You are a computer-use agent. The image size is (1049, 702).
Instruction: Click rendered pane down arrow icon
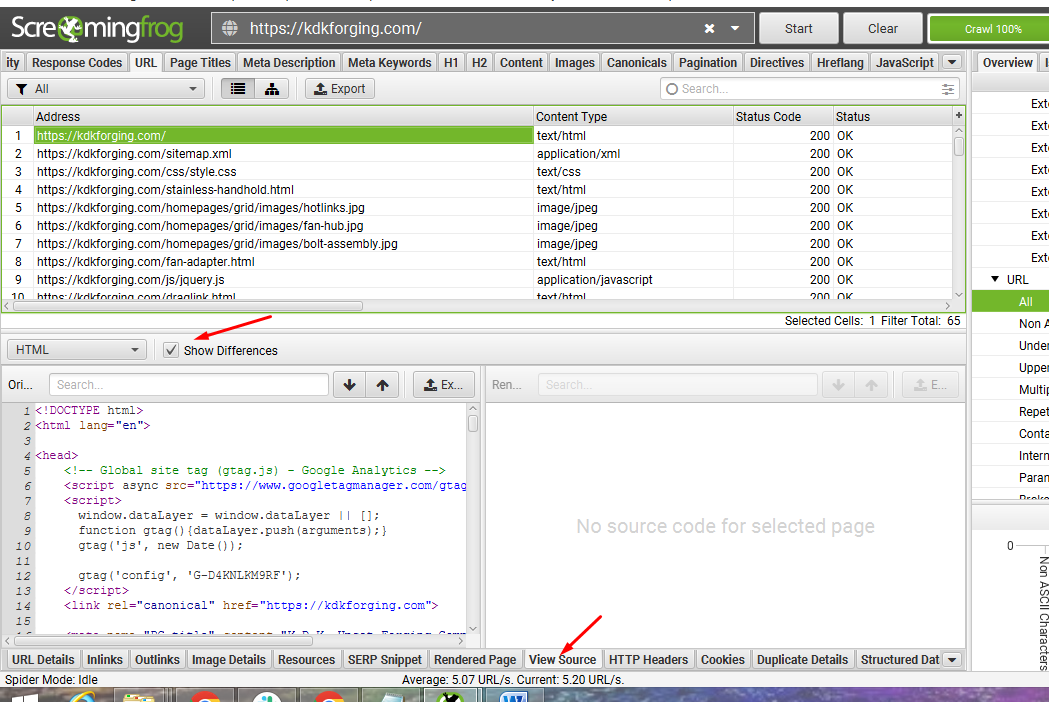838,385
